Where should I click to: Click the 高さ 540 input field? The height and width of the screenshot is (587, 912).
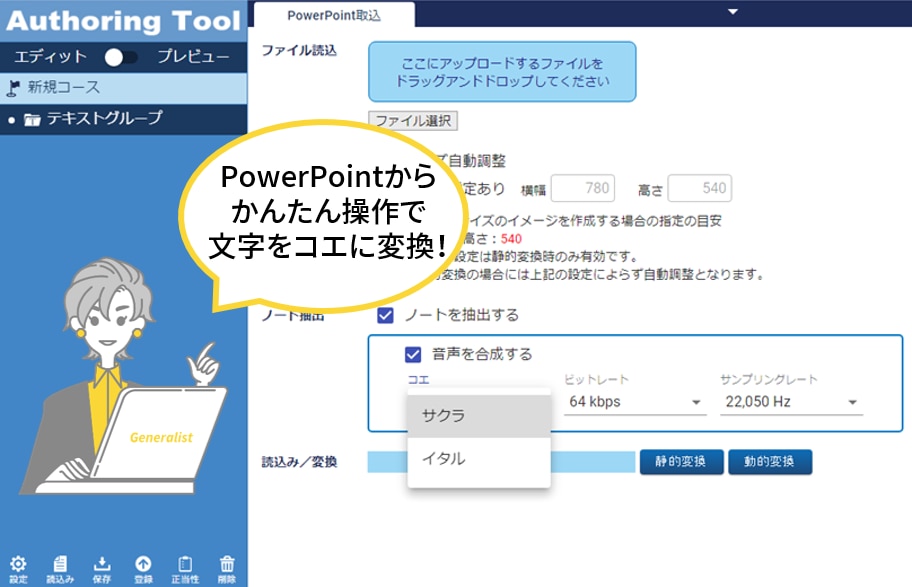(x=700, y=188)
